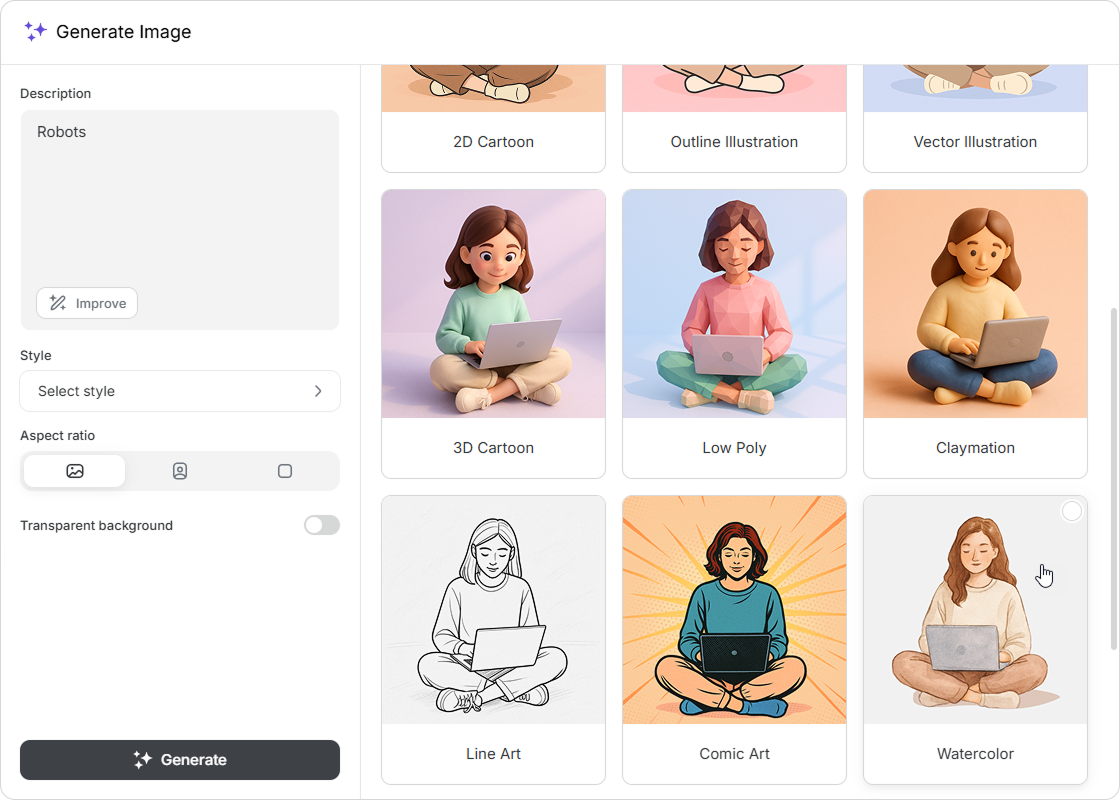The image size is (1120, 800).
Task: Choose the 2D Cartoon style label
Action: point(493,142)
